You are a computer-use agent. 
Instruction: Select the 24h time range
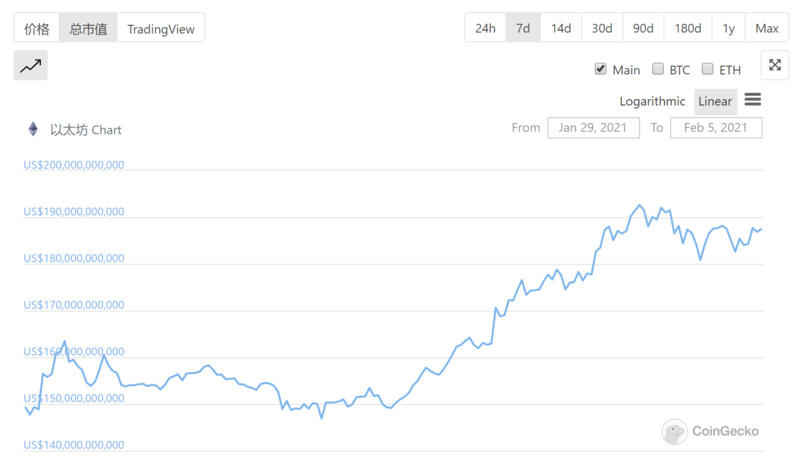pos(485,28)
